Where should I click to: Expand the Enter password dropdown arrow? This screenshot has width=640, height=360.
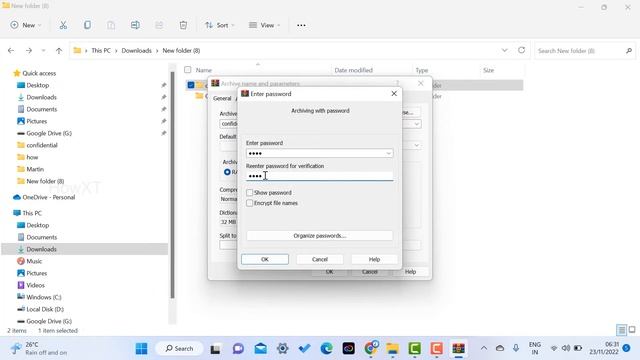[x=389, y=153]
